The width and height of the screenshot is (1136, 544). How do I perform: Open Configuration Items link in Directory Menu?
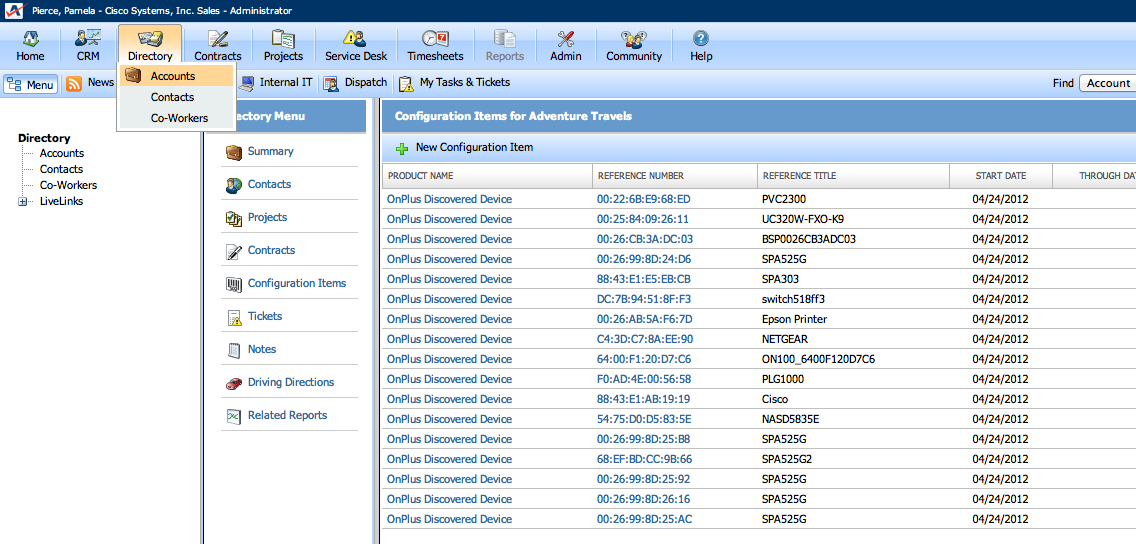pyautogui.click(x=297, y=283)
